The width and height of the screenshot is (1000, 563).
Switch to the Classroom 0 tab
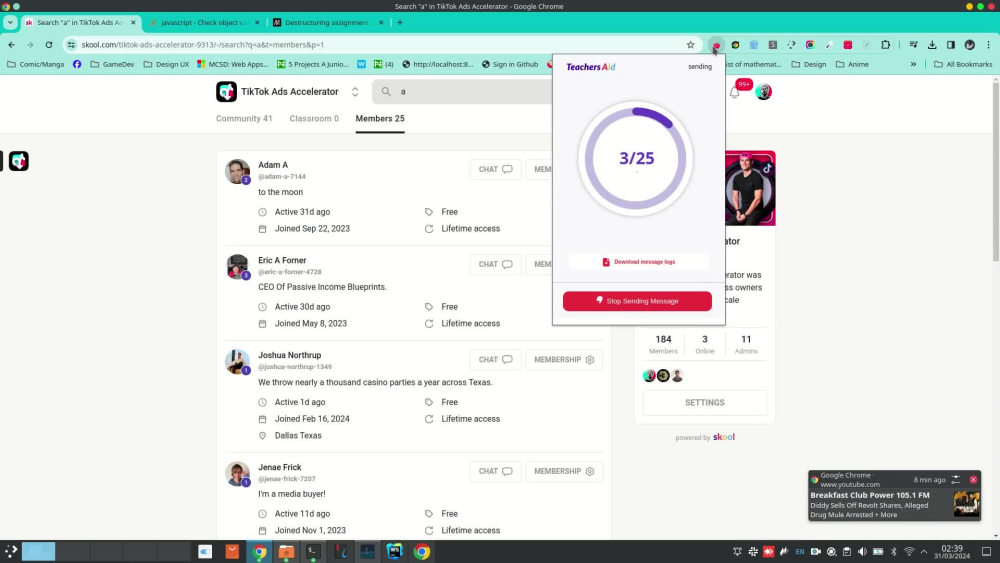[x=314, y=119]
